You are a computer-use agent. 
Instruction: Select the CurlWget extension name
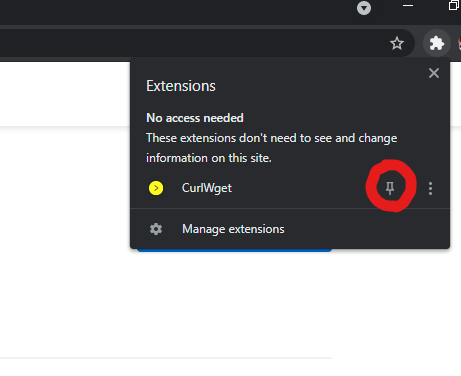click(207, 188)
